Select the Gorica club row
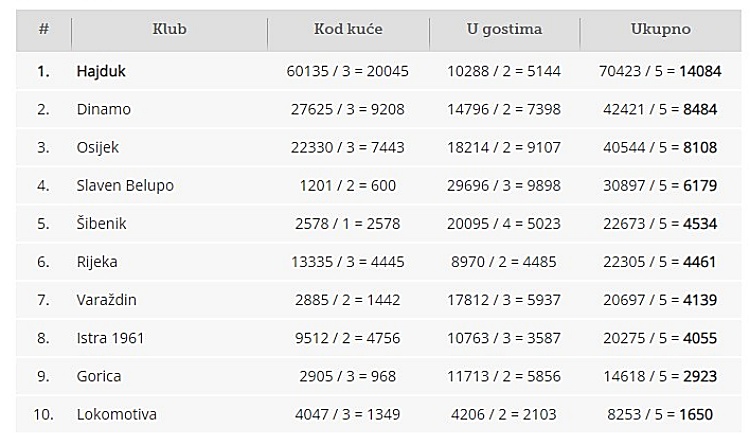This screenshot has height=445, width=750. coord(378,376)
